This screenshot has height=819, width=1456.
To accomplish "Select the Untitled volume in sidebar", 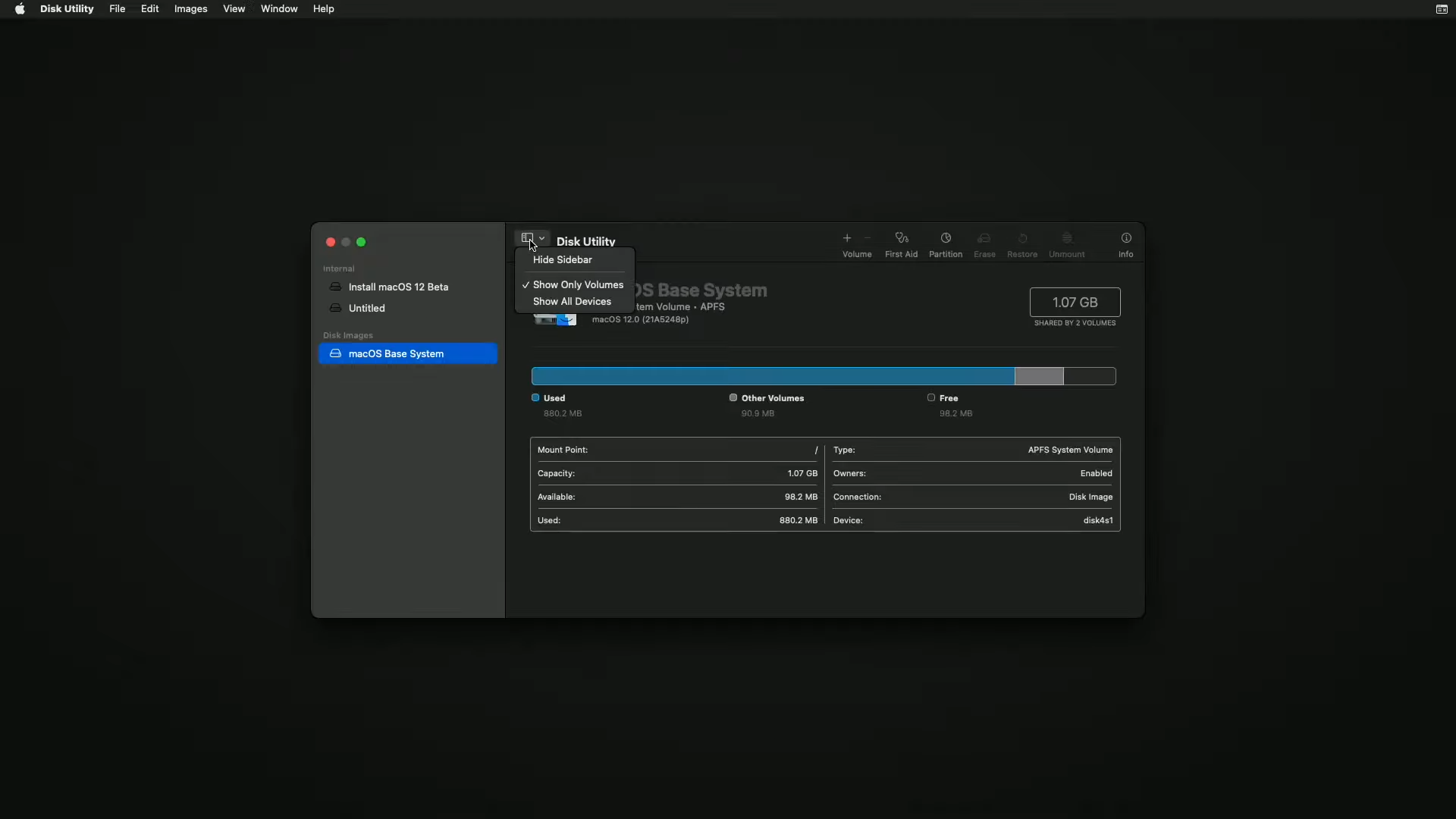I will pyautogui.click(x=367, y=307).
